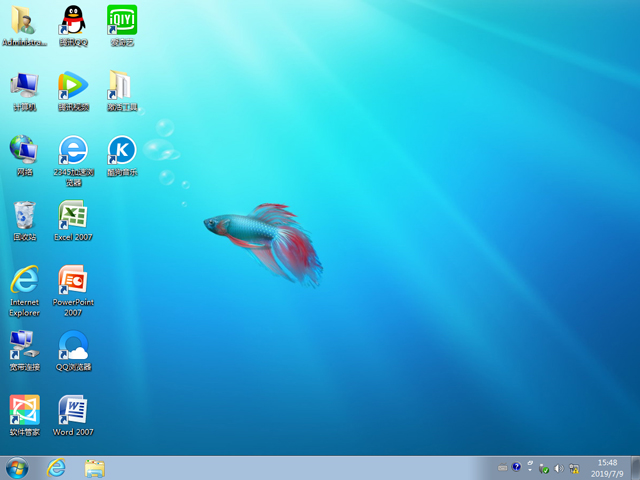Launch the green iQIYI desktop shortcut
The image size is (640, 480).
121,20
